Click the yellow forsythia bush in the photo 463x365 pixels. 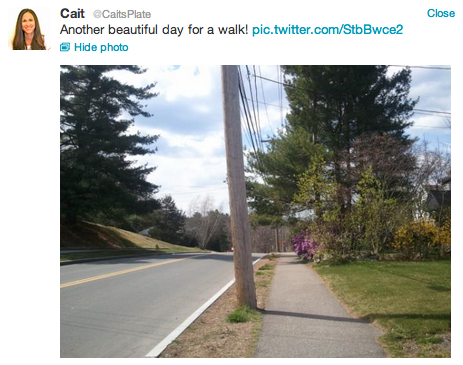[x=422, y=238]
